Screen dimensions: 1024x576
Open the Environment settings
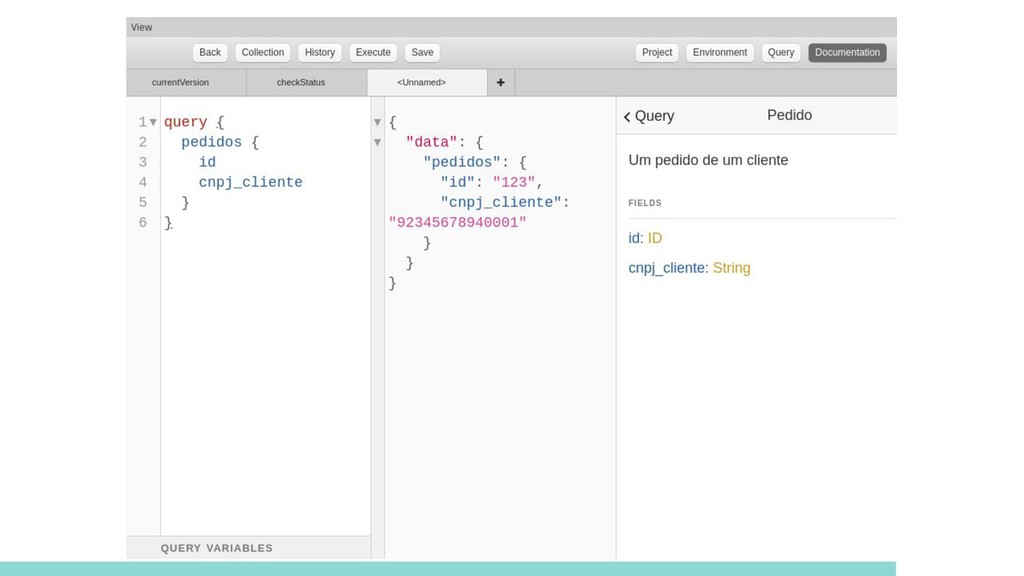(x=720, y=52)
